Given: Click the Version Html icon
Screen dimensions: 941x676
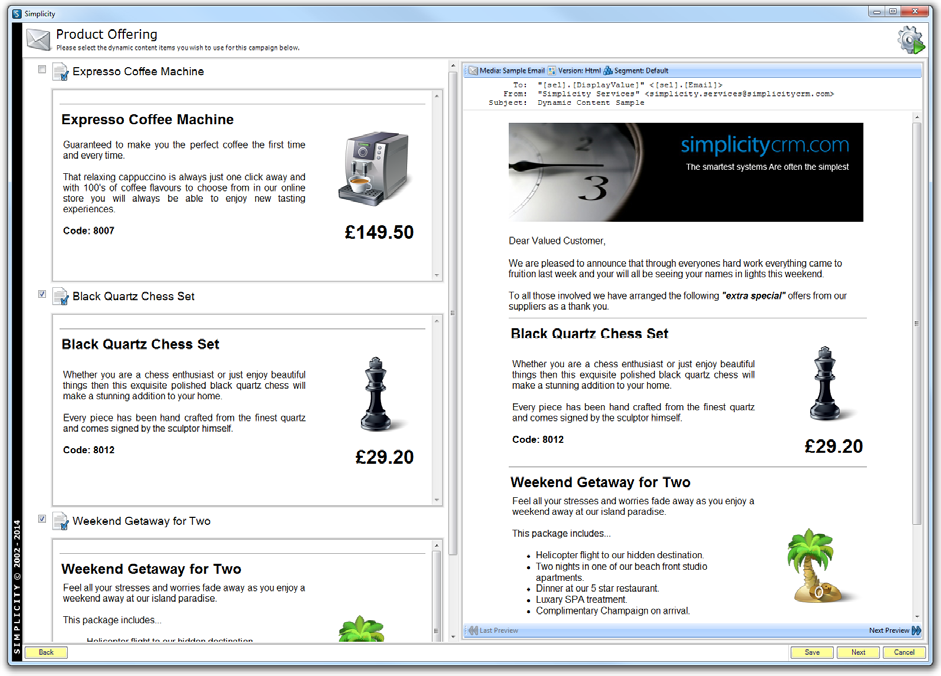Looking at the screenshot, I should pyautogui.click(x=552, y=71).
